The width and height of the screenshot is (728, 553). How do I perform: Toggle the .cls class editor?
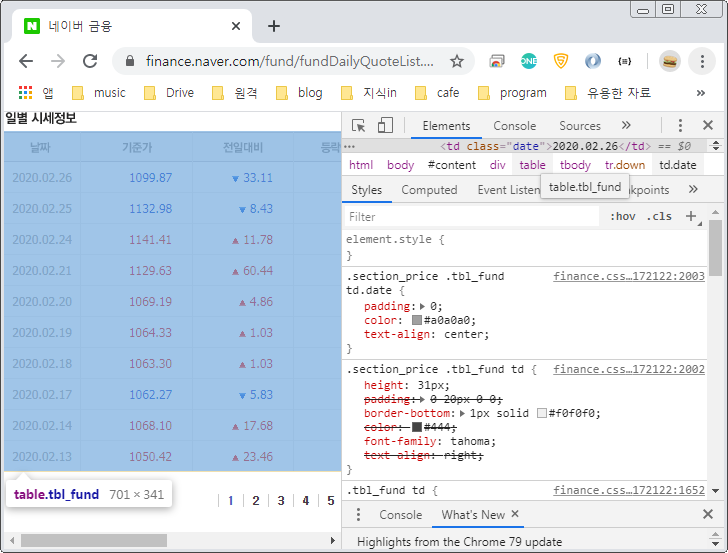click(659, 216)
